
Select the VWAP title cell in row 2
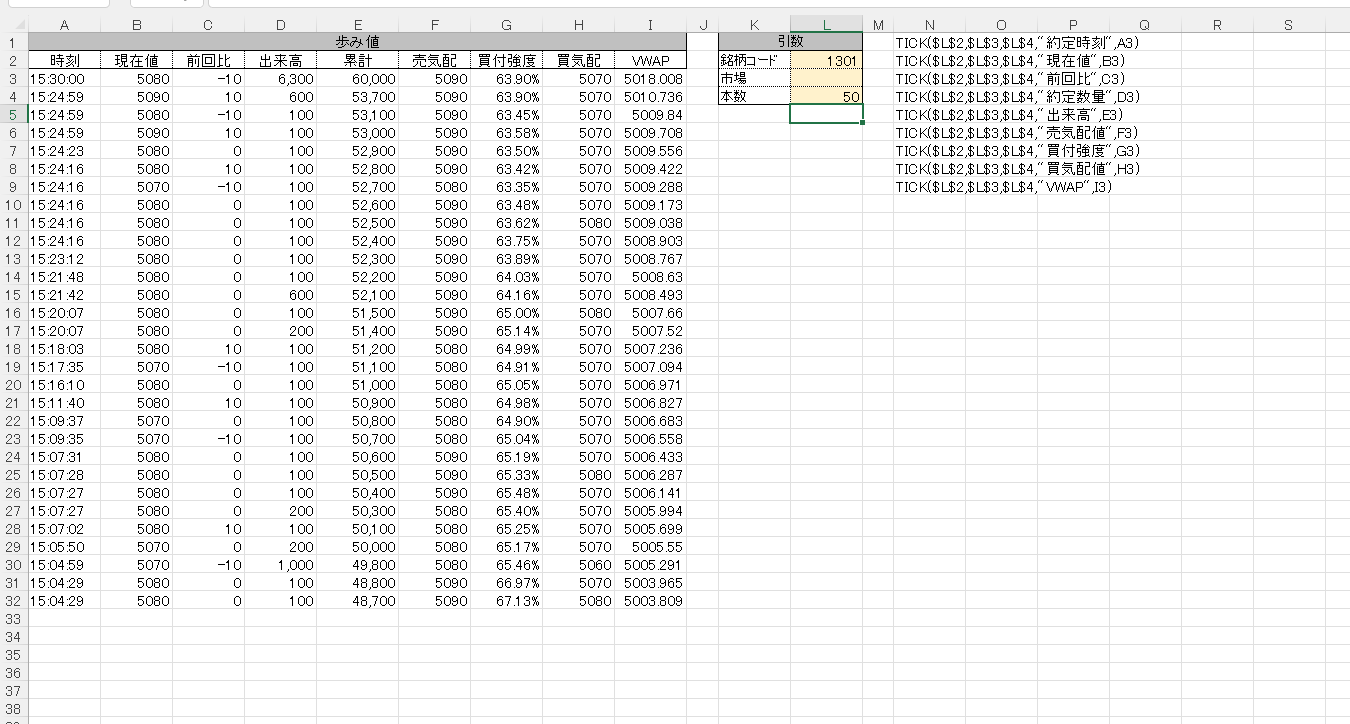(650, 61)
